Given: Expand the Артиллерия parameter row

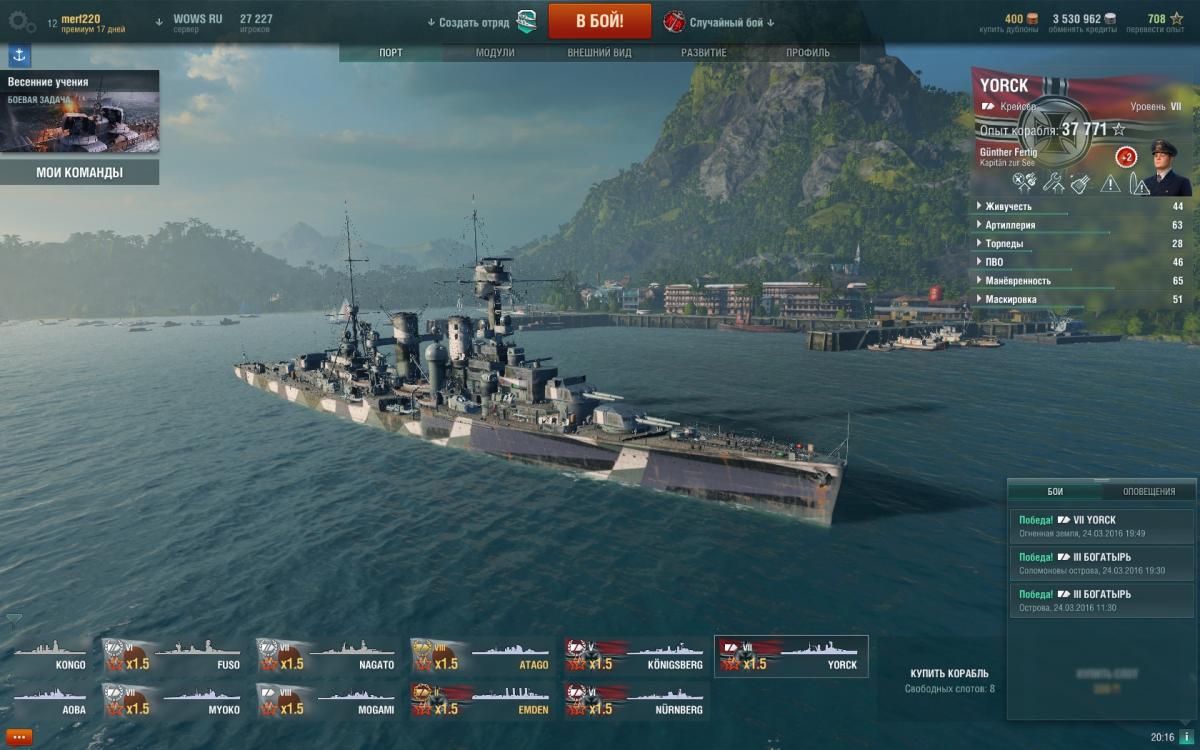Looking at the screenshot, I should pos(1082,225).
